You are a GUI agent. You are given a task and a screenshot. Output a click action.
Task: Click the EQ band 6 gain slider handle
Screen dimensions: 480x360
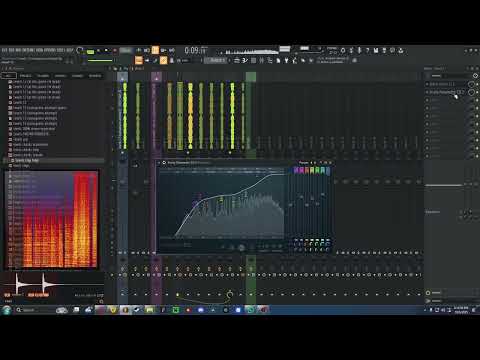tap(323, 194)
